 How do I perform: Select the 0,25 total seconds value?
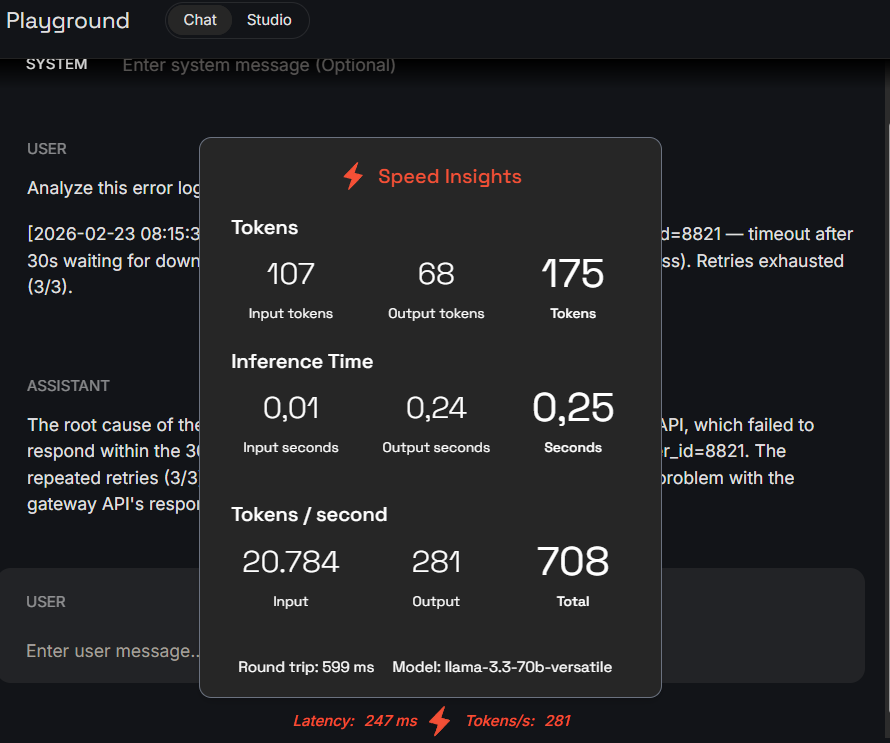(573, 408)
